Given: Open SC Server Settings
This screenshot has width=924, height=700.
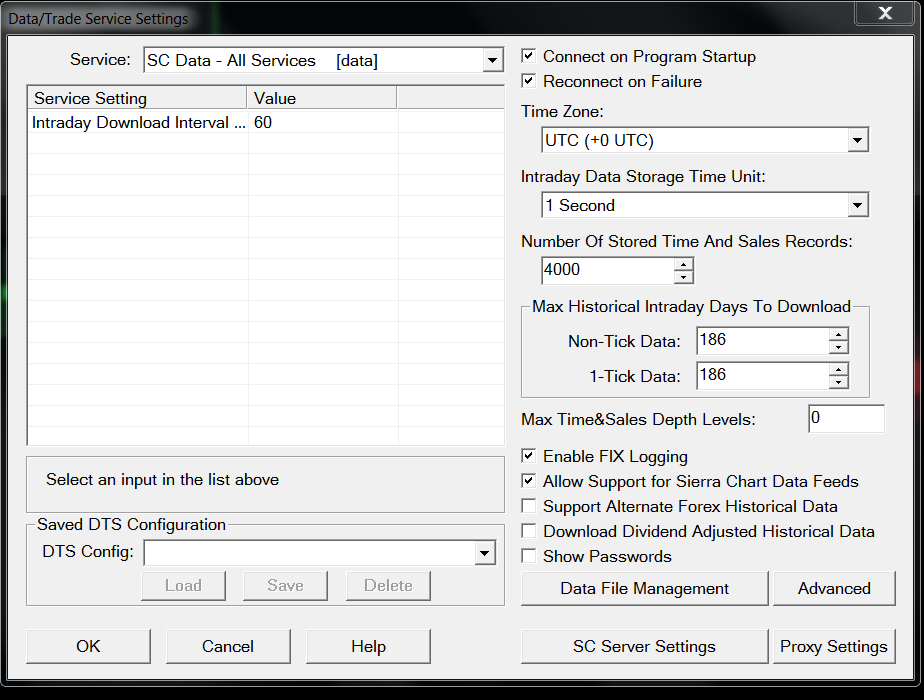Looking at the screenshot, I should coord(645,646).
